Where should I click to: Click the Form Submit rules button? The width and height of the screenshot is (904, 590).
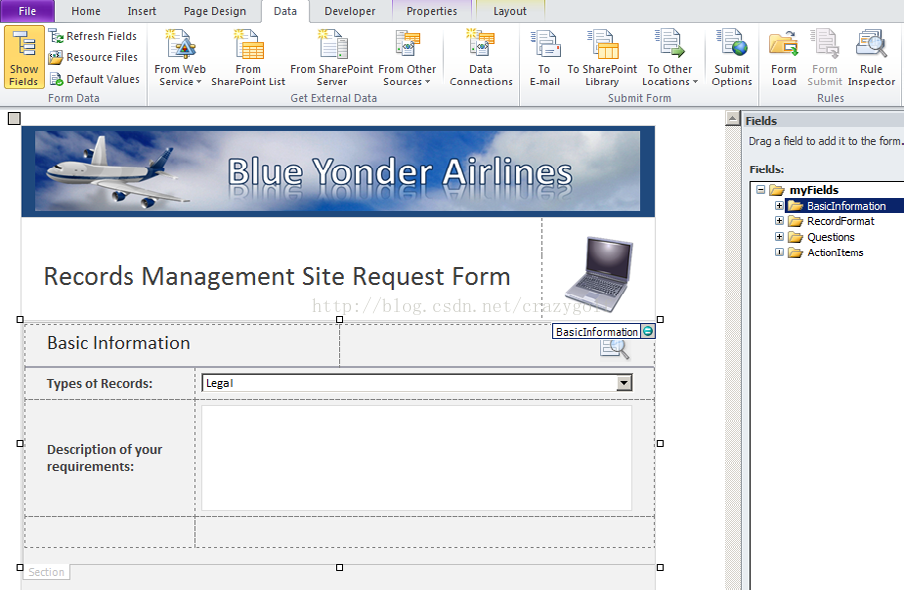[824, 58]
